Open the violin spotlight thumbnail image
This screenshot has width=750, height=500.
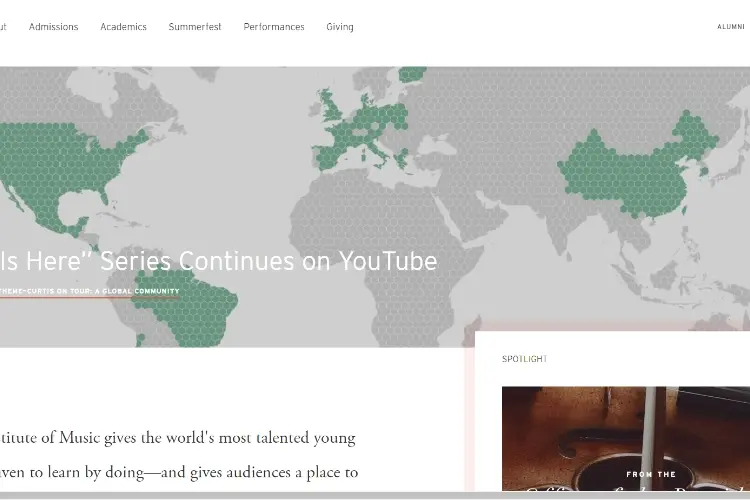click(626, 438)
